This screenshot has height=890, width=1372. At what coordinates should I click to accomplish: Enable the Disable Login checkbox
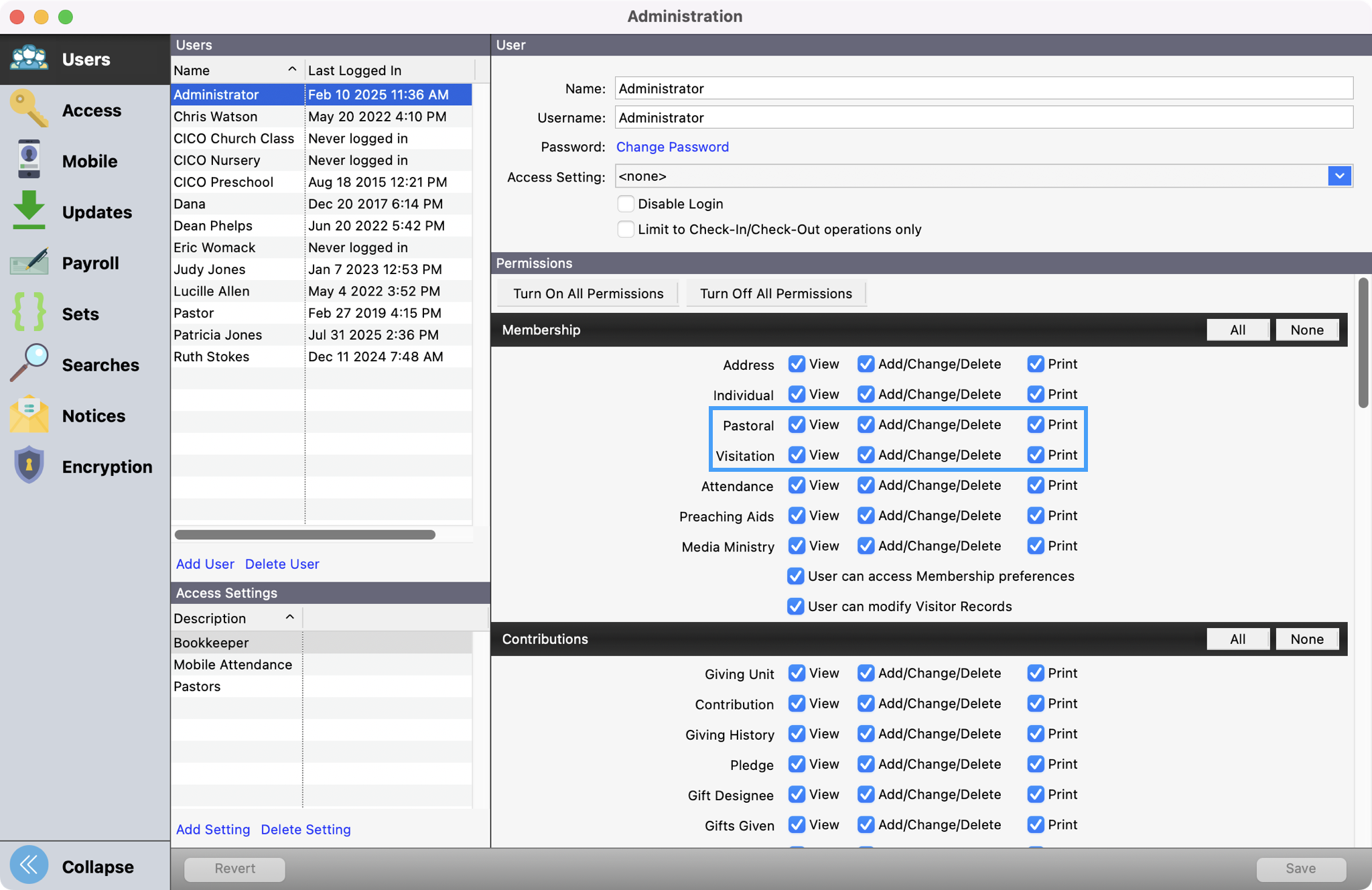click(626, 203)
